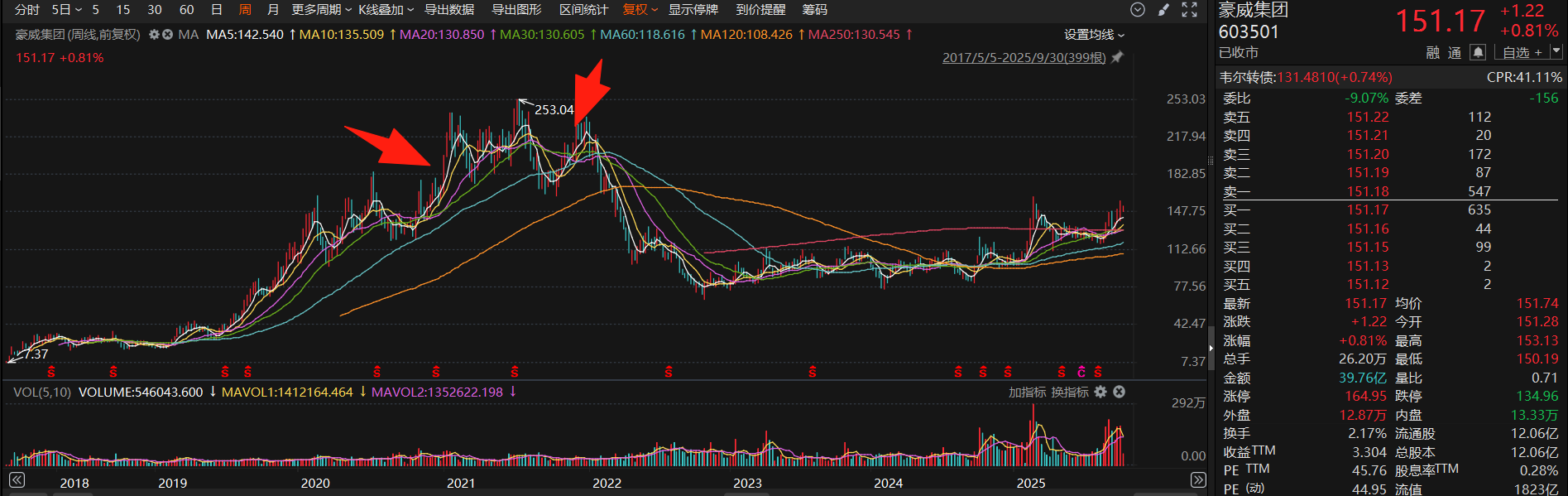Expand 设置均线 moving average settings

1094,35
